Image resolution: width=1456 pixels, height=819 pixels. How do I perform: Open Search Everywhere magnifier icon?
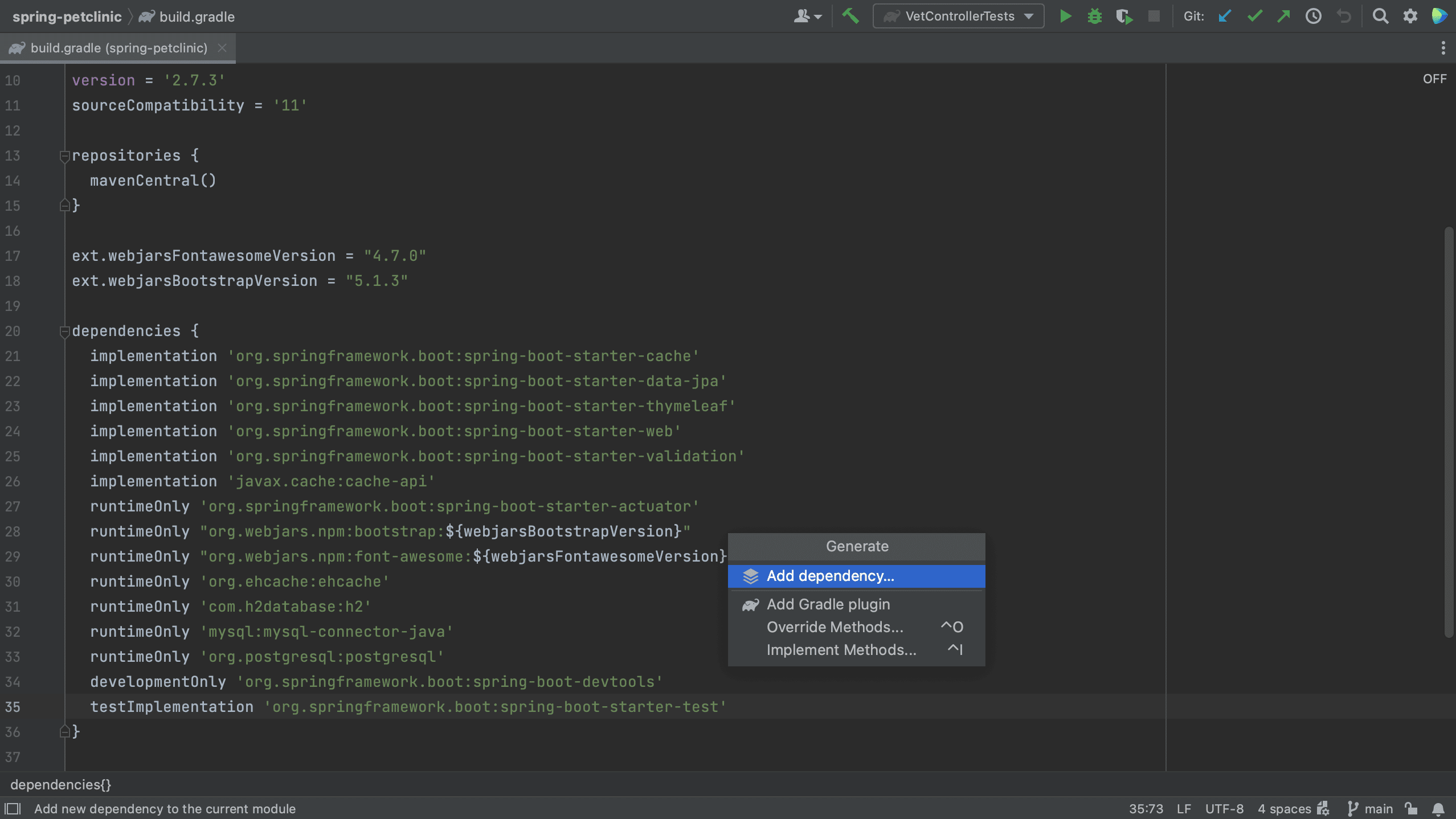point(1380,16)
